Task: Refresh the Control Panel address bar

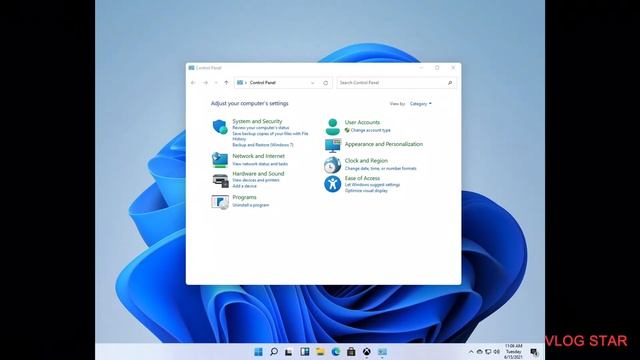Action: point(326,83)
